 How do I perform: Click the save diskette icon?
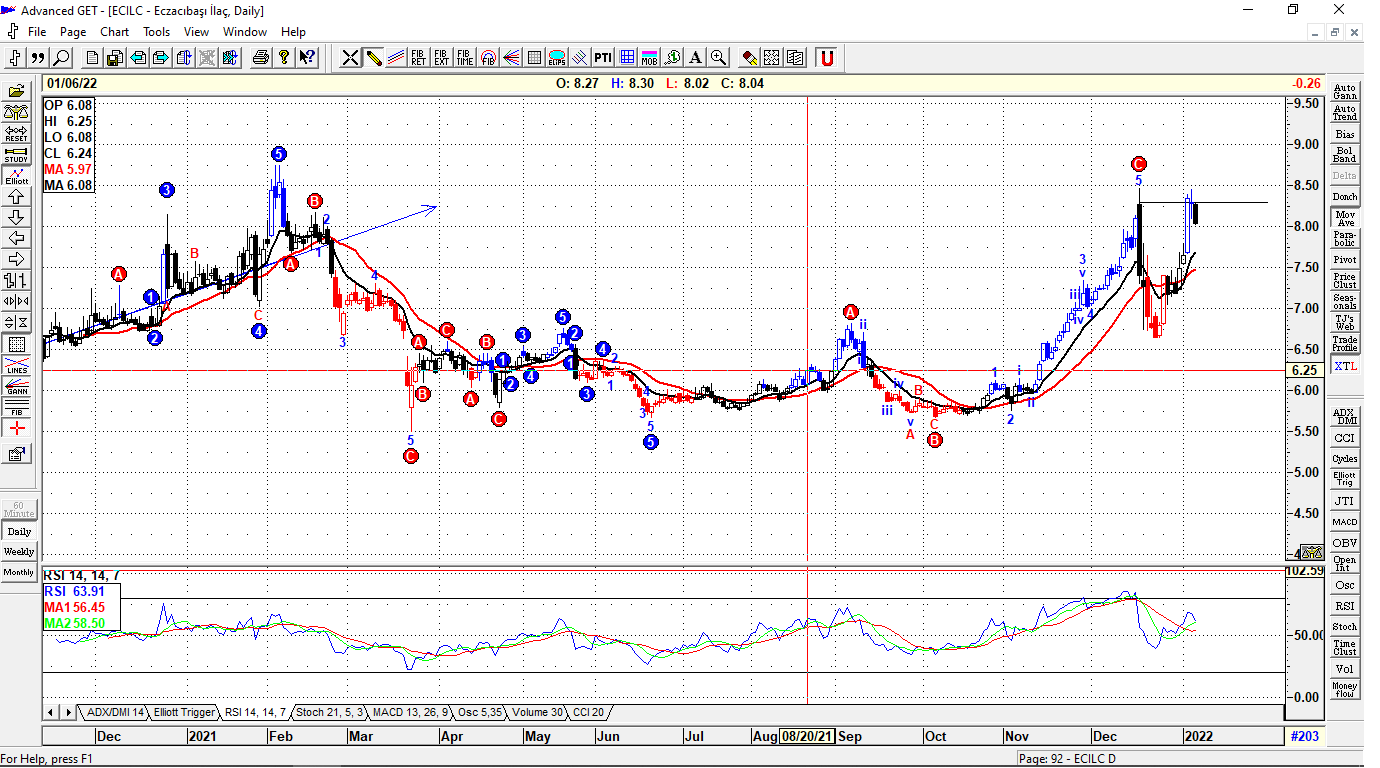point(114,58)
